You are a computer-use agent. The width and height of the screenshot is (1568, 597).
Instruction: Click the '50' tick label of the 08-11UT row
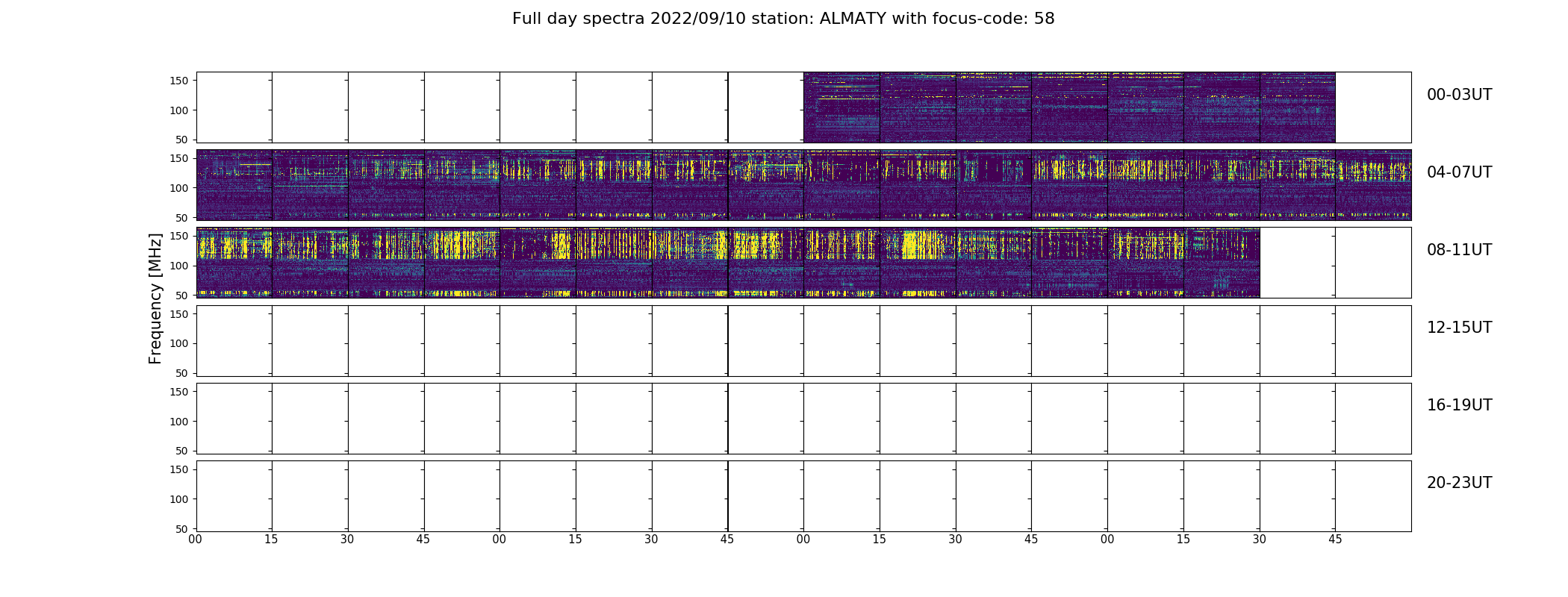[183, 295]
